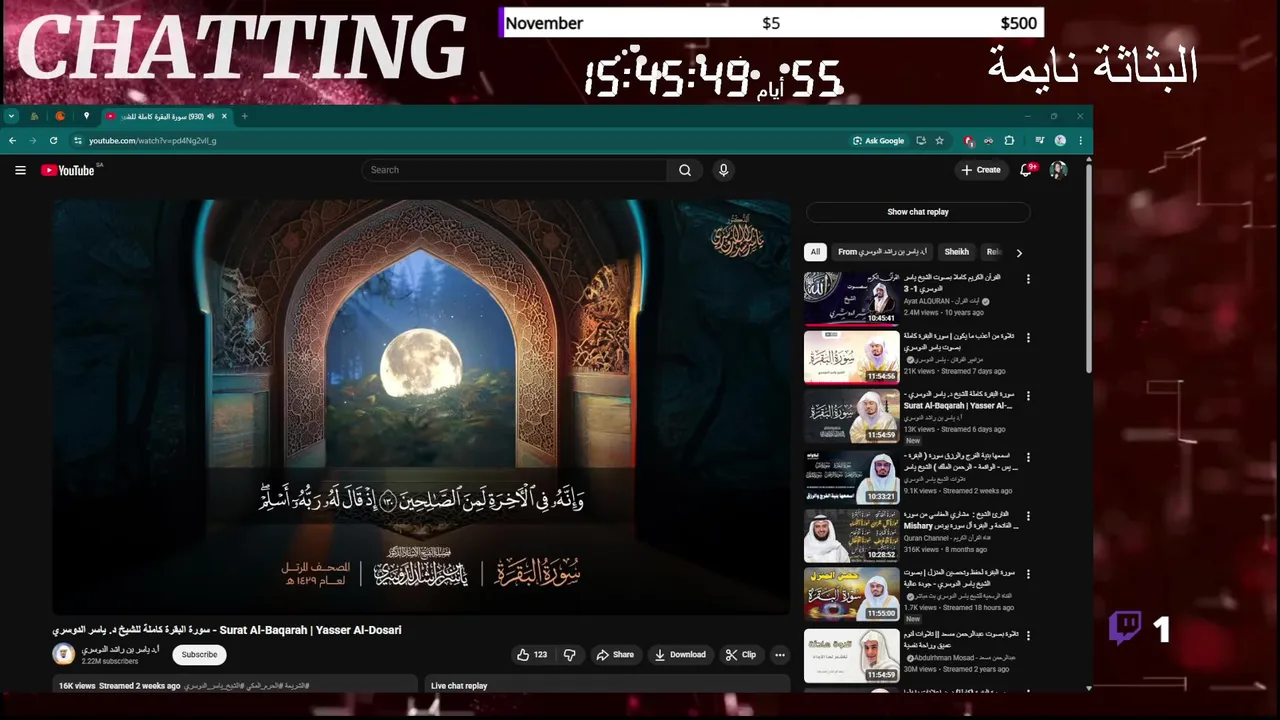This screenshot has width=1280, height=720.
Task: Switch to the first pinned browser tab
Action: coord(35,116)
